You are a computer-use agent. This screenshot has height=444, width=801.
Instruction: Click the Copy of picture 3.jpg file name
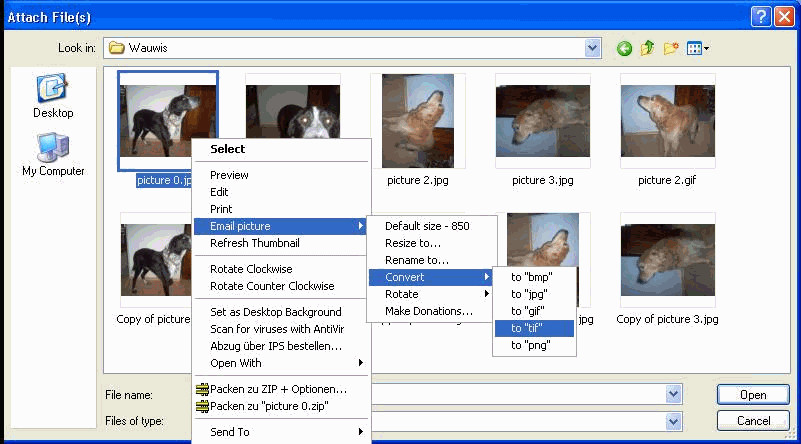[x=667, y=319]
